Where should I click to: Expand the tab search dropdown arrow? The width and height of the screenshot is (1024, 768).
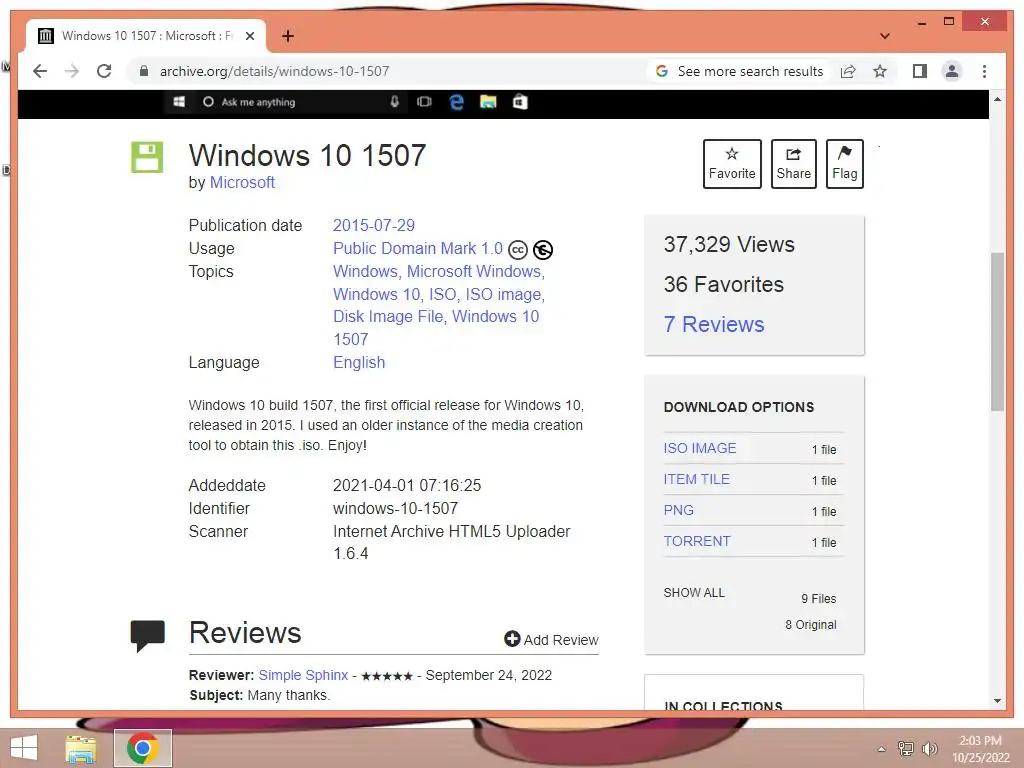884,36
